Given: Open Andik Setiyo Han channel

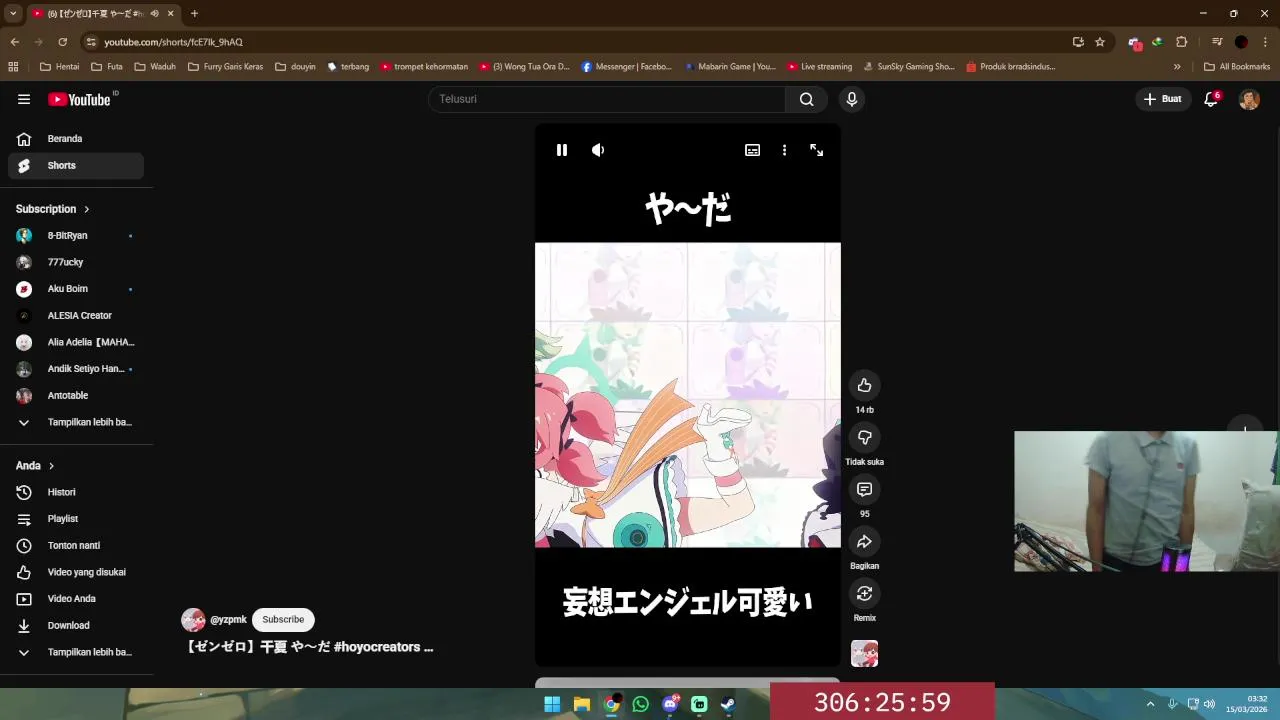Looking at the screenshot, I should 76,369.
